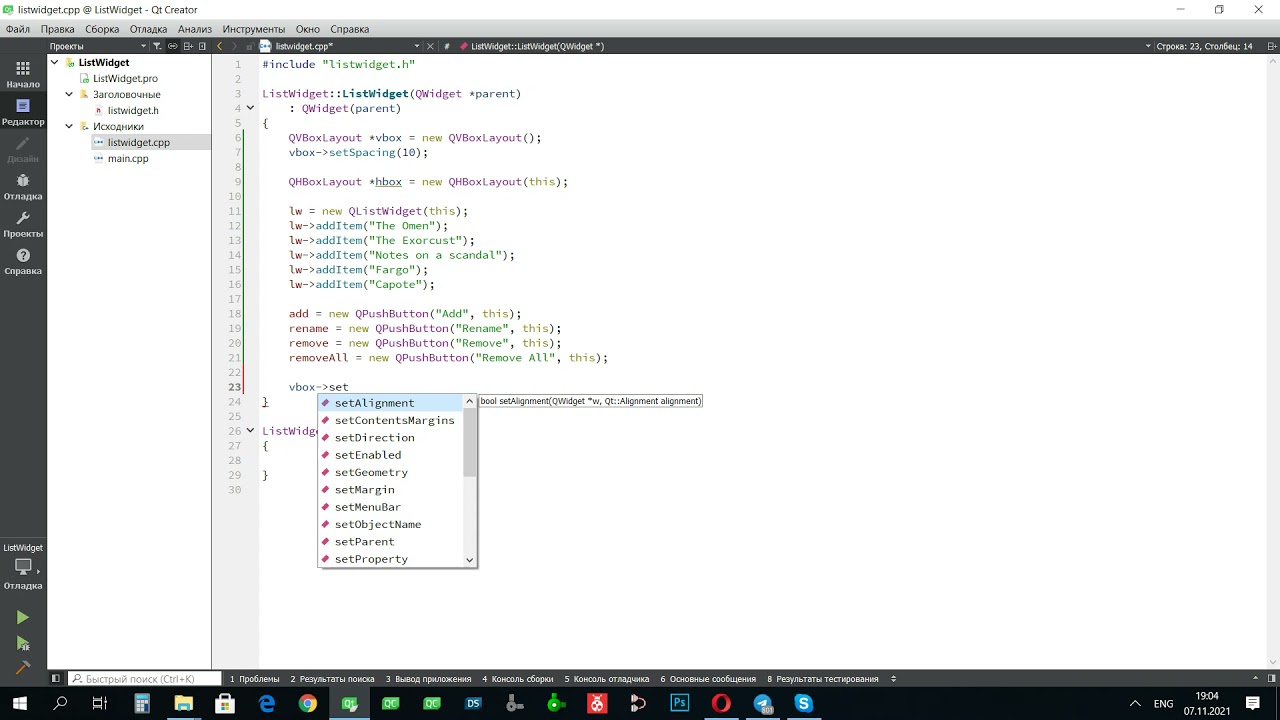
Task: Switch to Редактор mode in sidebar
Action: (23, 112)
